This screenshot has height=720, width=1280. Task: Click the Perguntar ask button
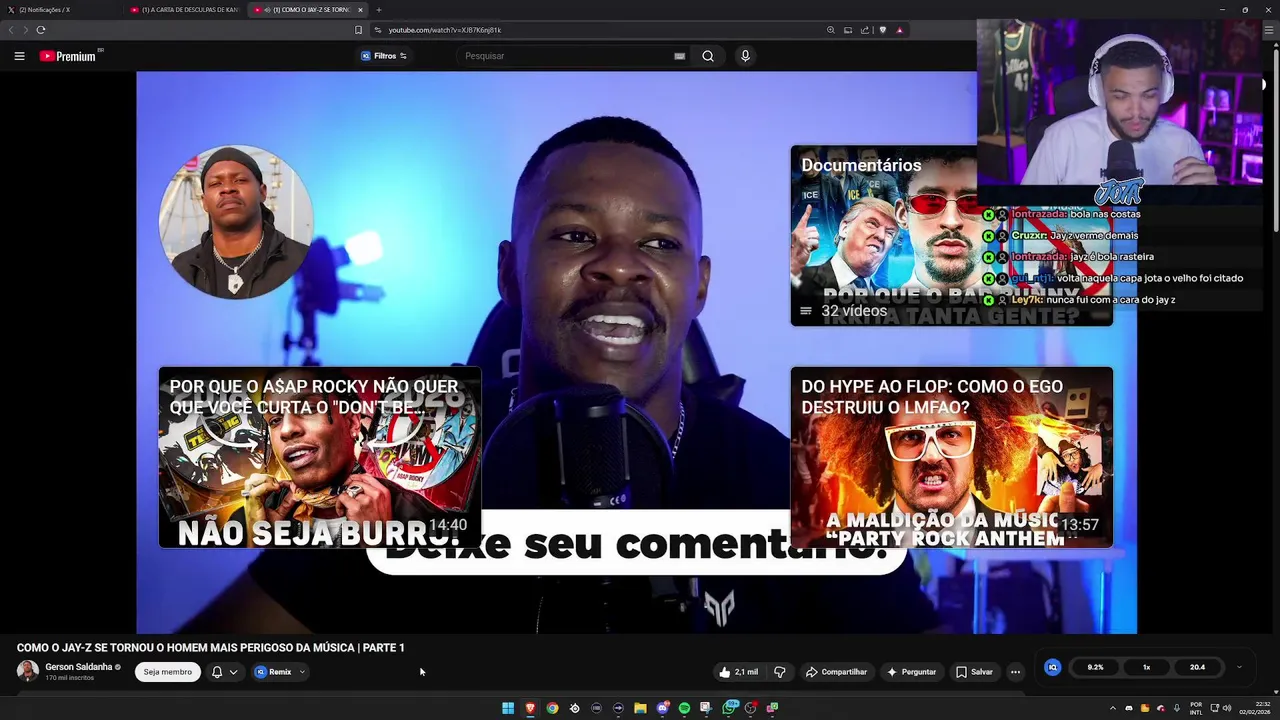click(x=911, y=672)
